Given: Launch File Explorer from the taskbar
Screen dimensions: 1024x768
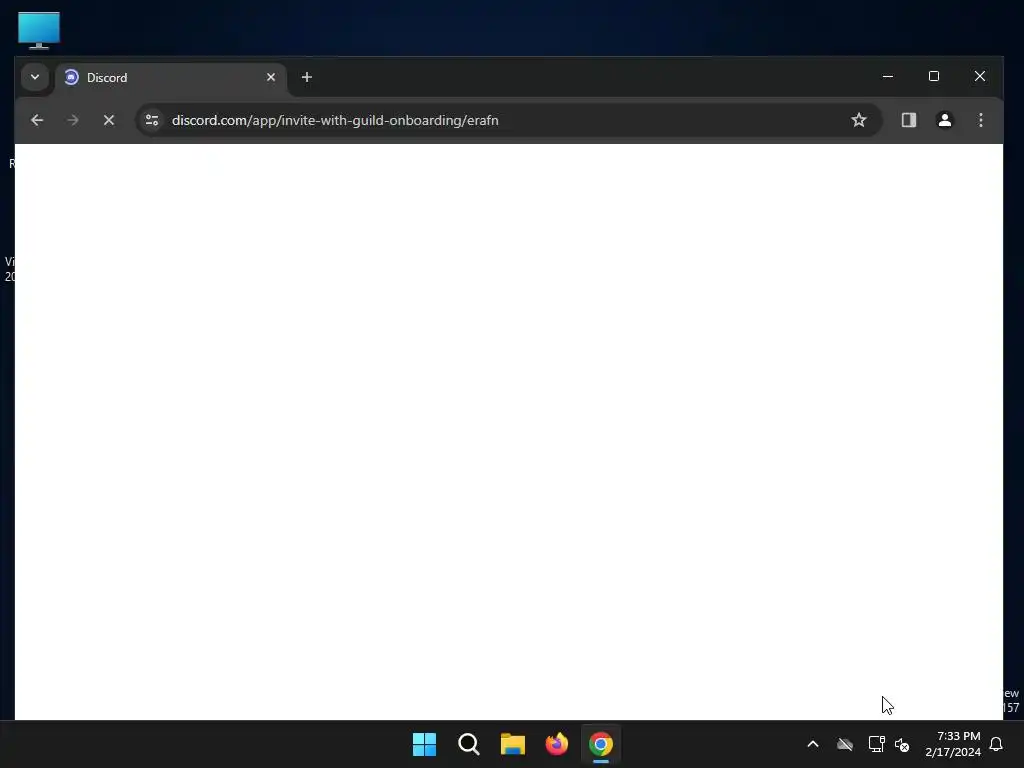Looking at the screenshot, I should pos(513,744).
